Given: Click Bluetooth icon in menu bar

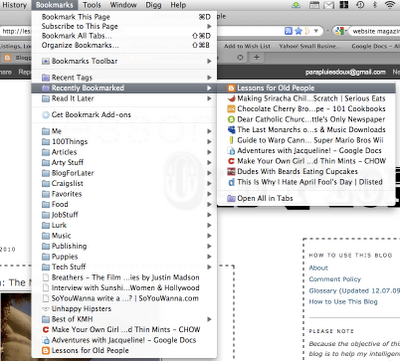Looking at the screenshot, I should pos(374,5).
